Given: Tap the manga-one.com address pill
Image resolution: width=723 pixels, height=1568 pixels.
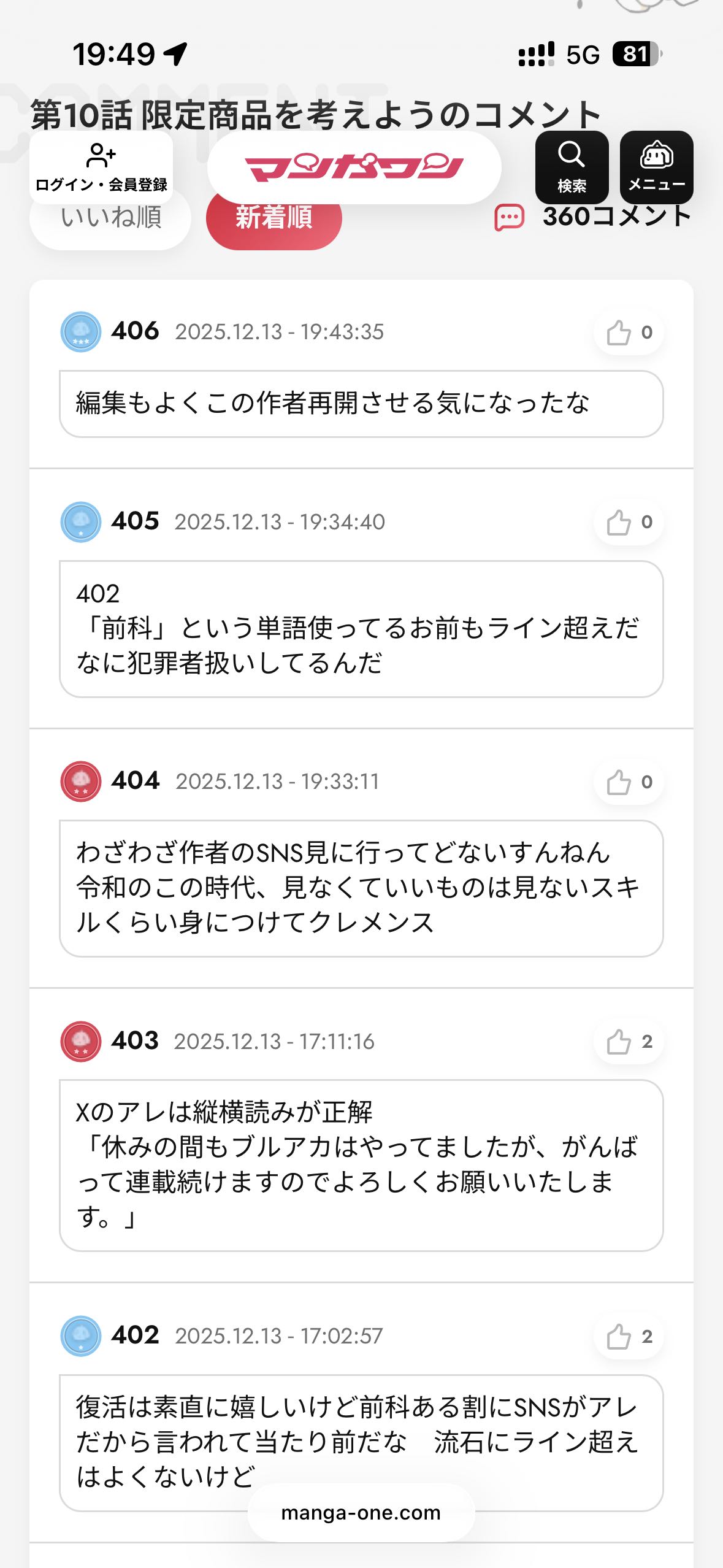Looking at the screenshot, I should pyautogui.click(x=361, y=1513).
